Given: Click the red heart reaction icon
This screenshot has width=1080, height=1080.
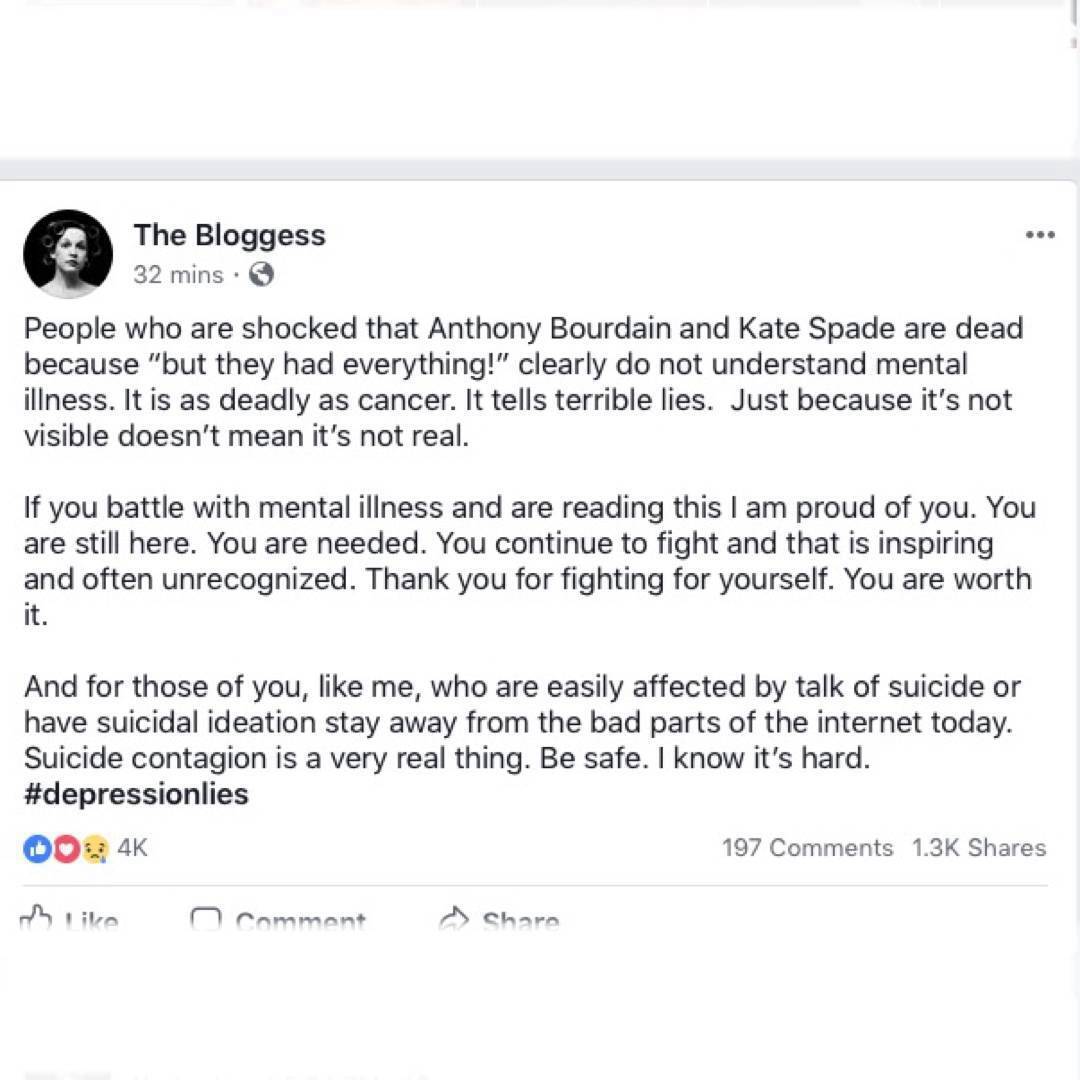Looking at the screenshot, I should point(66,849).
